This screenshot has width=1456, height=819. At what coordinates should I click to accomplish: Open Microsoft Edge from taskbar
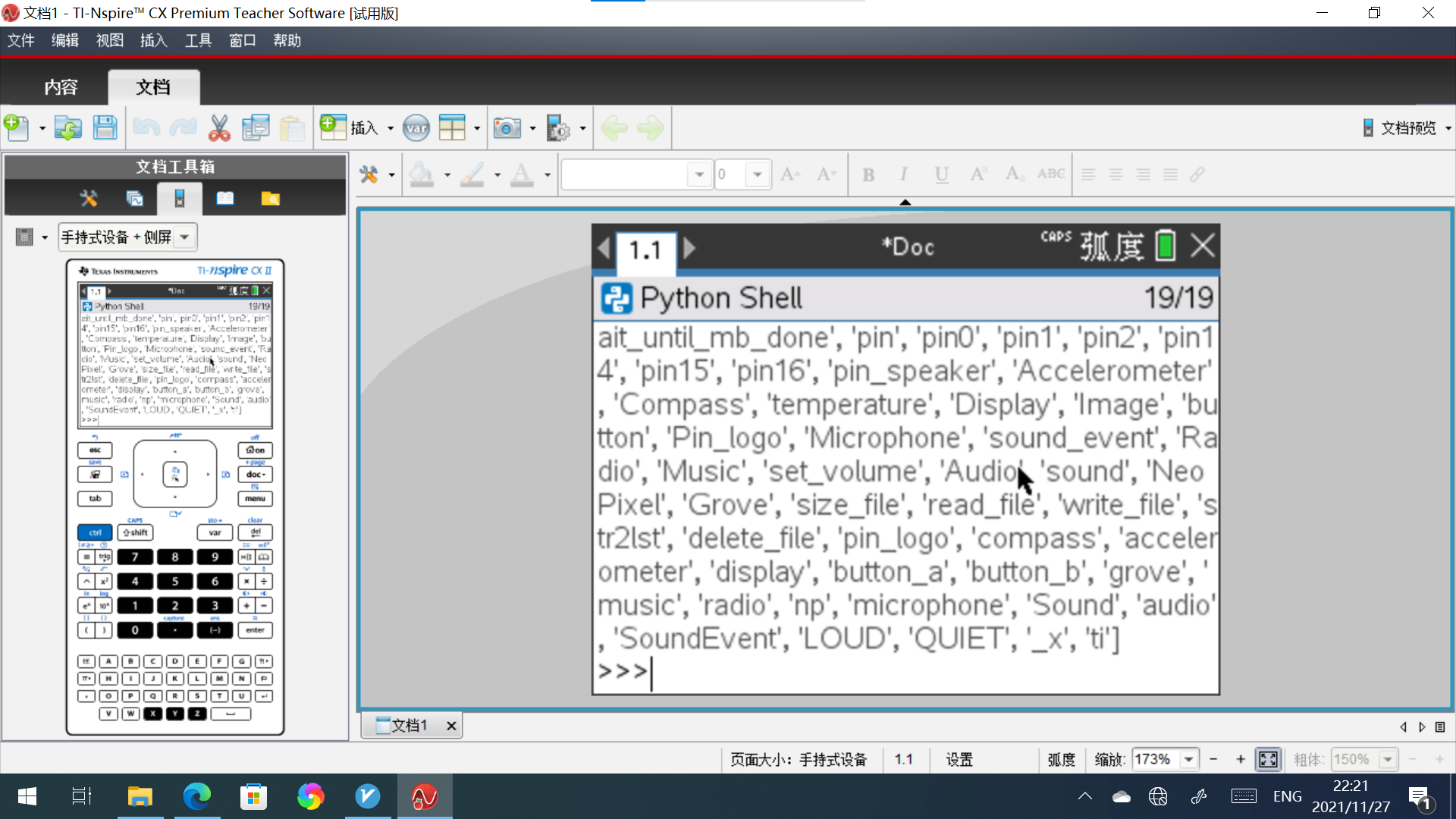pyautogui.click(x=196, y=796)
